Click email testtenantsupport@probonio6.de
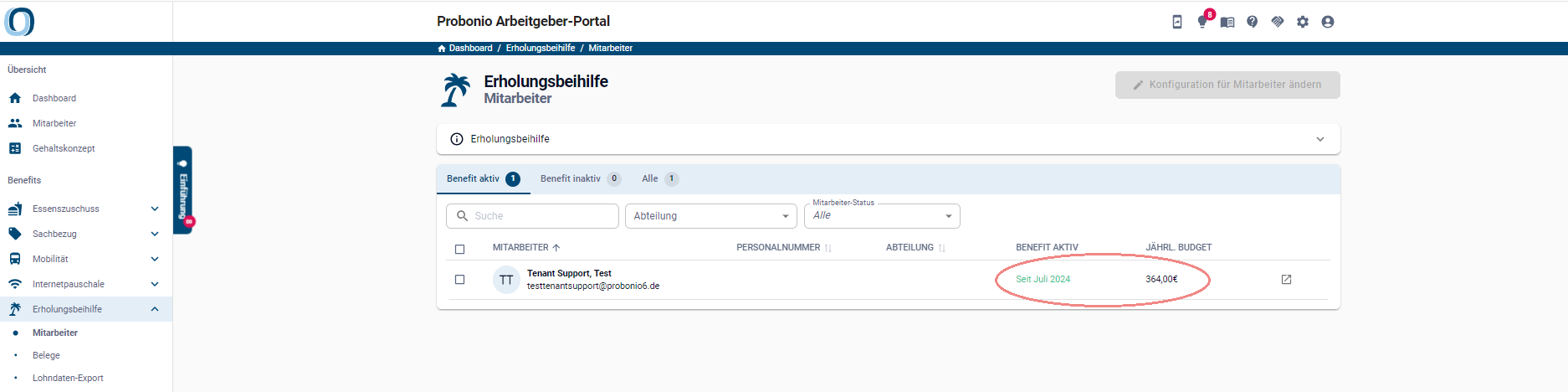Image resolution: width=1568 pixels, height=392 pixels. [x=593, y=286]
